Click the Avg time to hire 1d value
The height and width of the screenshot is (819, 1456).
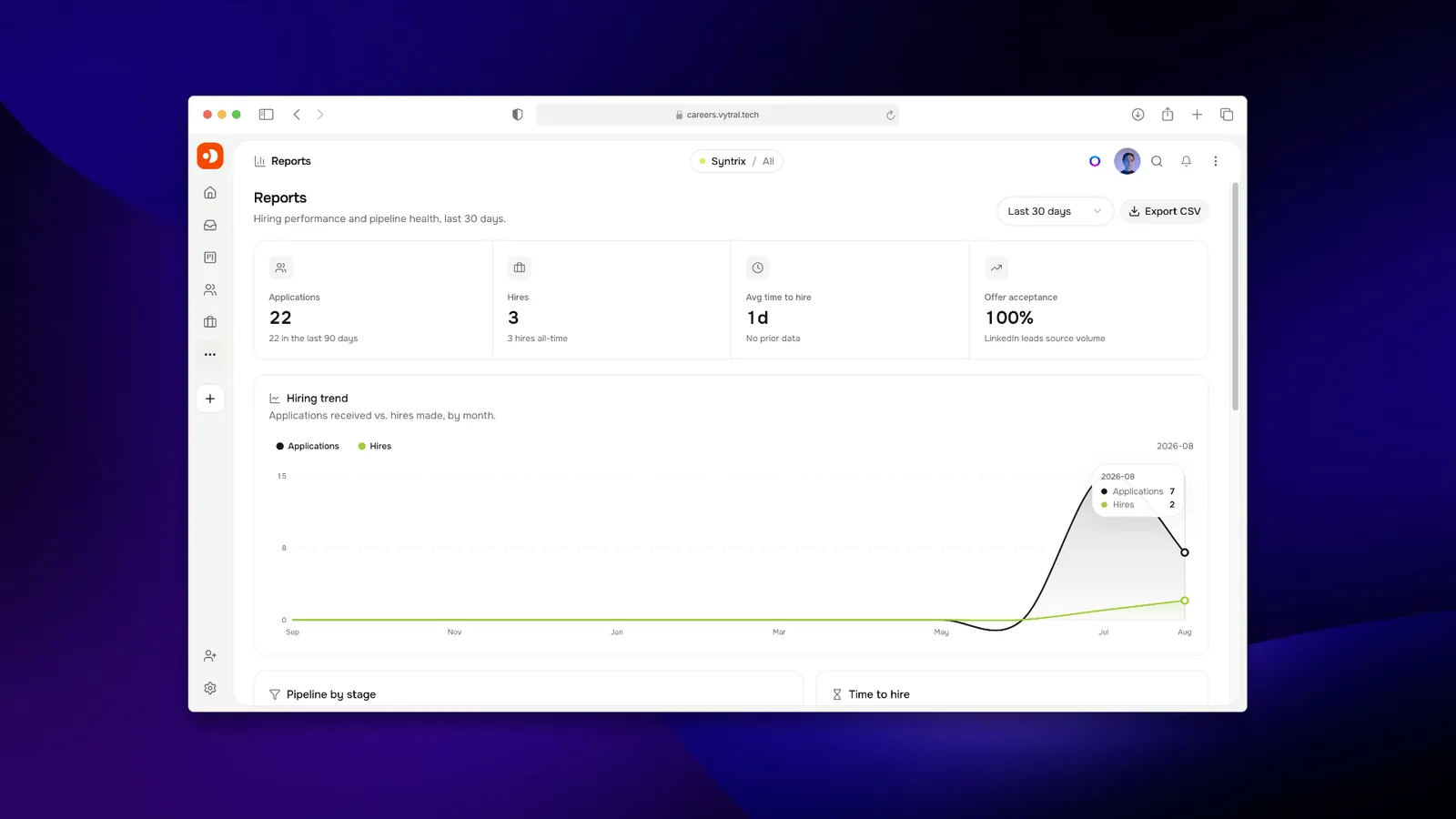point(757,318)
